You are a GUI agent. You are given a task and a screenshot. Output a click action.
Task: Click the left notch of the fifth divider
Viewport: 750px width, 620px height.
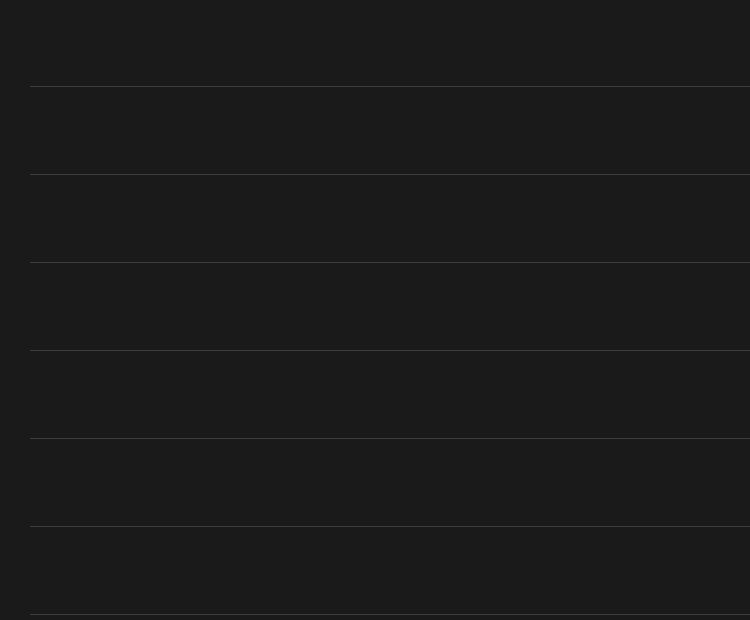pos(28,437)
